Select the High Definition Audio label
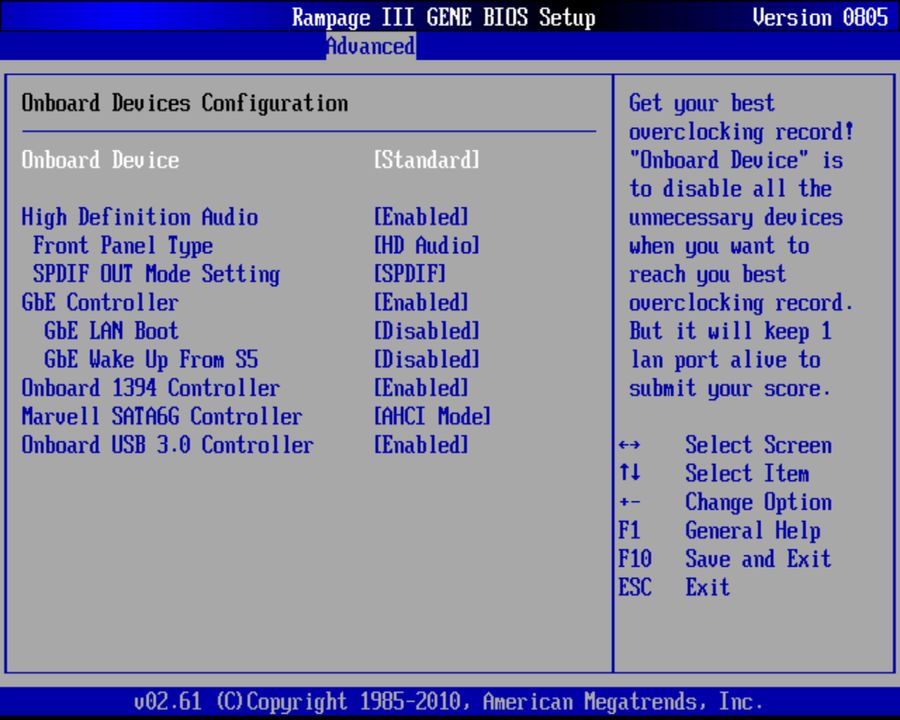The image size is (900, 720). [x=139, y=217]
